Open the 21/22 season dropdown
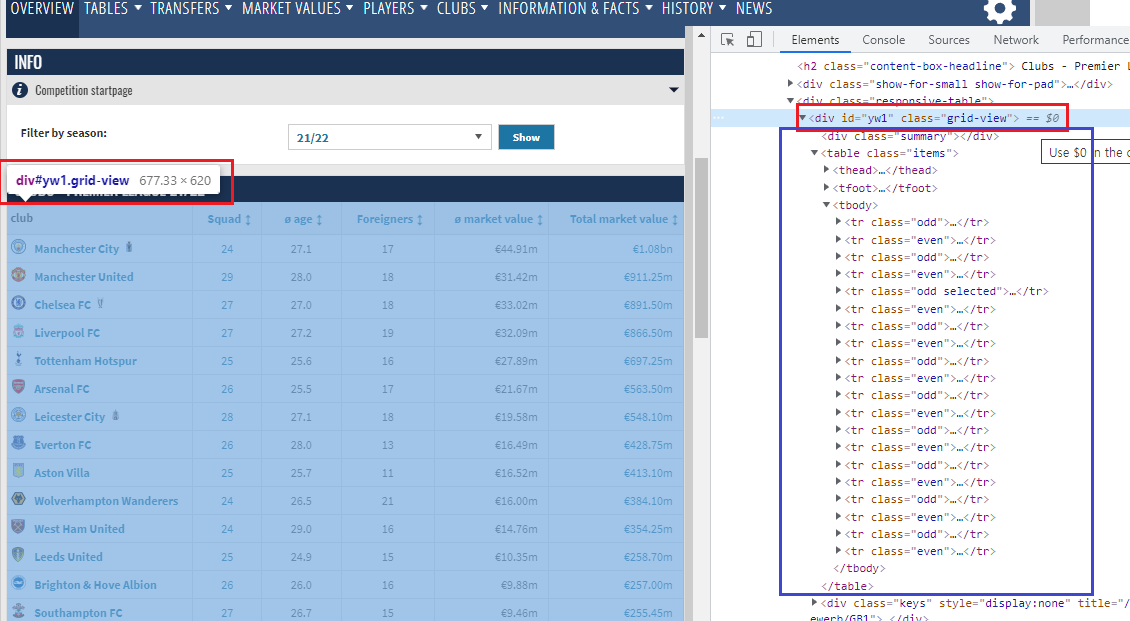 pos(389,137)
